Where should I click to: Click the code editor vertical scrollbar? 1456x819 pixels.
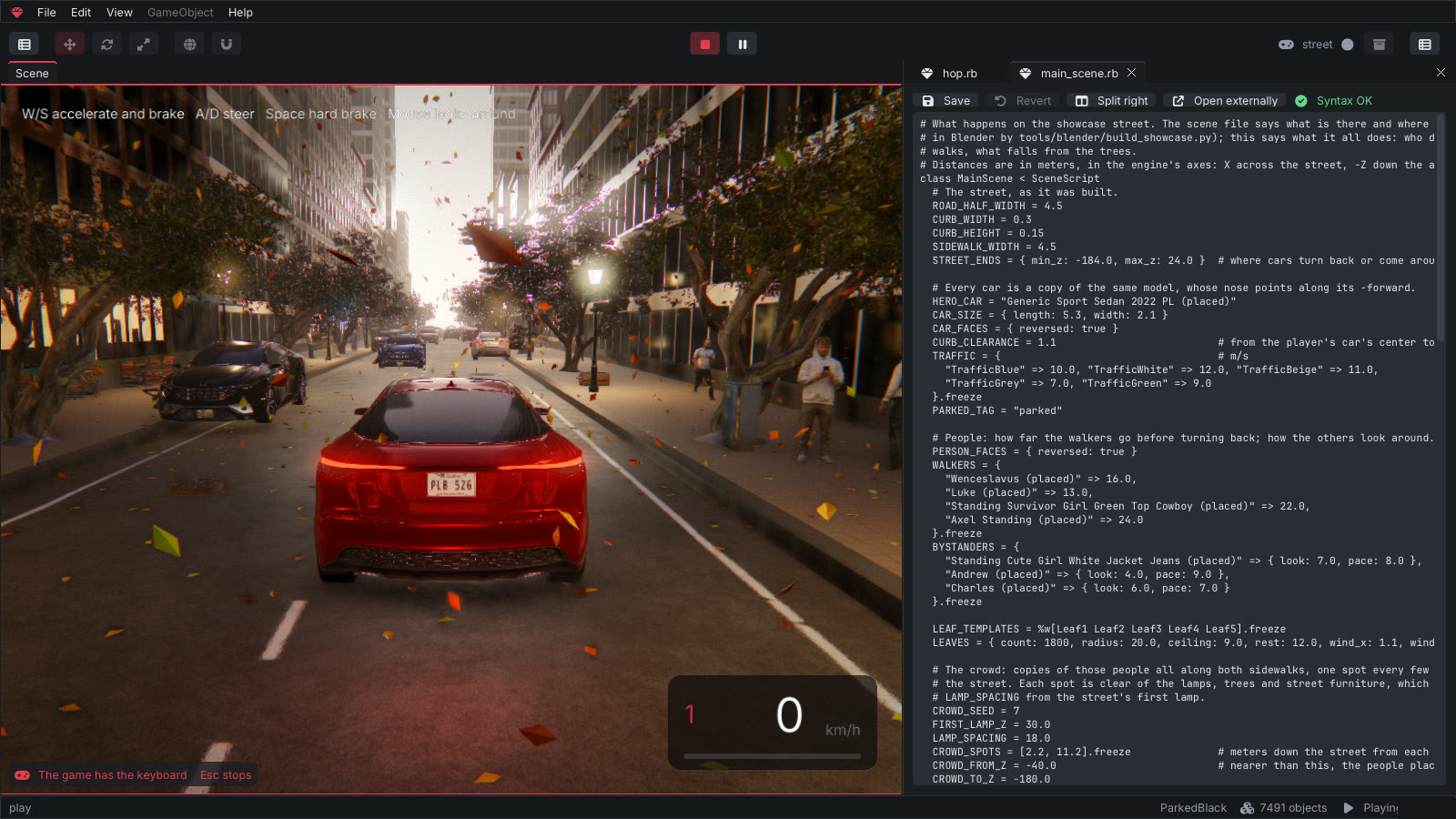point(1441,227)
